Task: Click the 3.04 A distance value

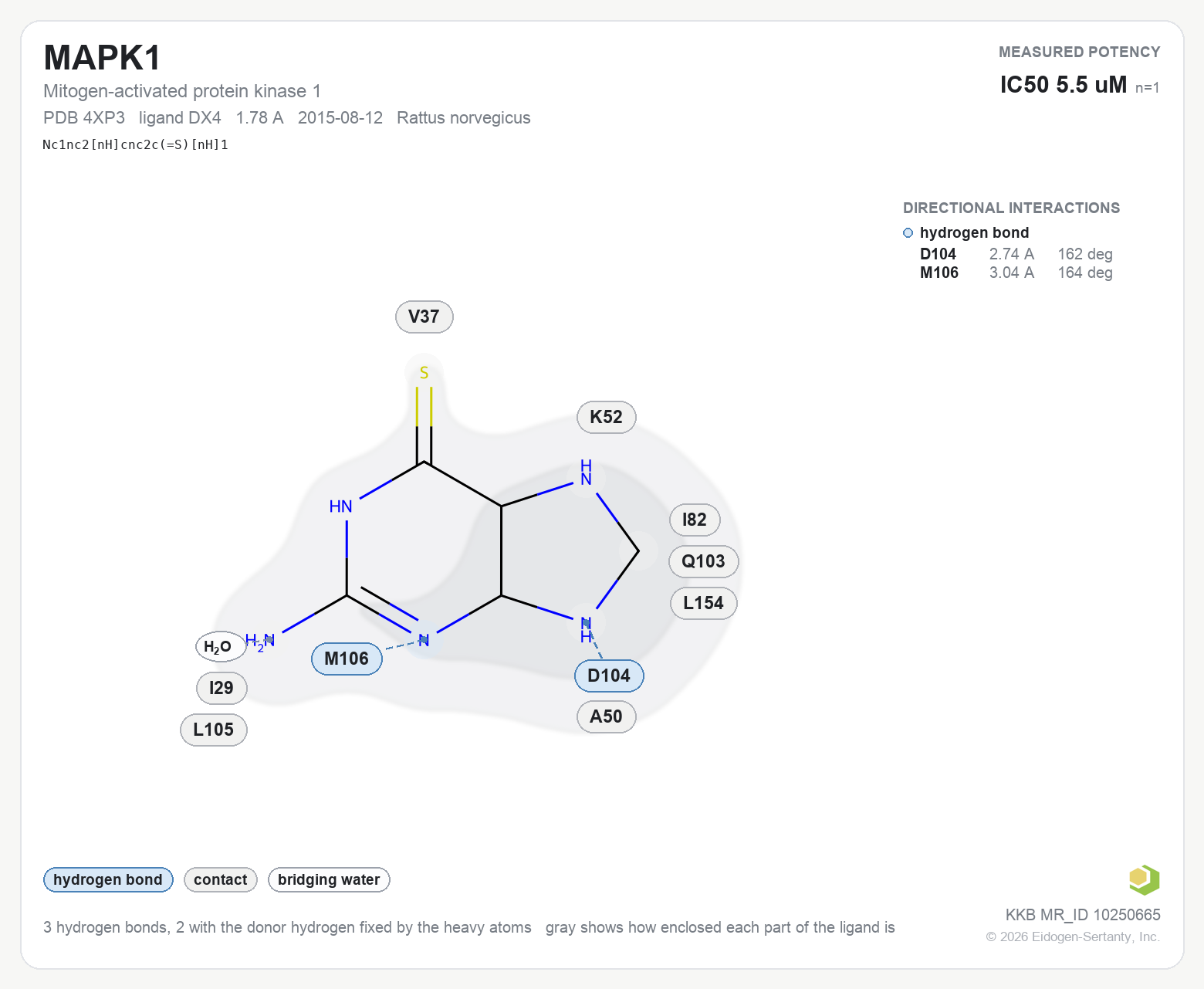Action: pyautogui.click(x=1012, y=273)
